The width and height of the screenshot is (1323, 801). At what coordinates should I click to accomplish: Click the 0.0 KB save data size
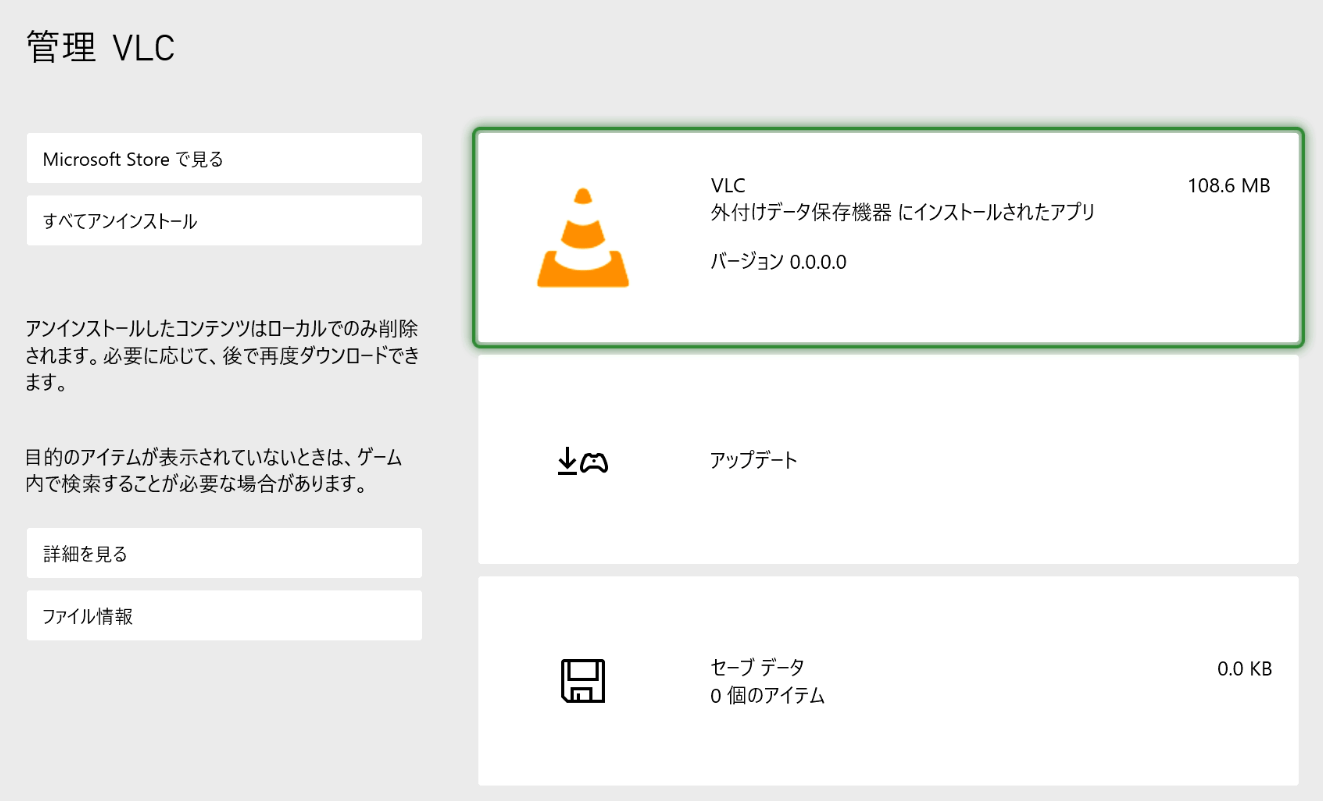pos(1245,669)
